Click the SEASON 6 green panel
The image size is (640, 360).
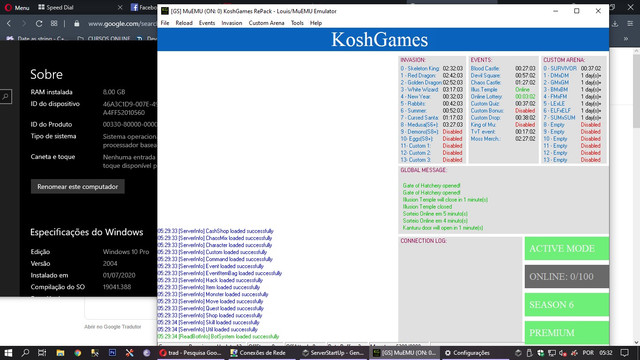tap(567, 304)
